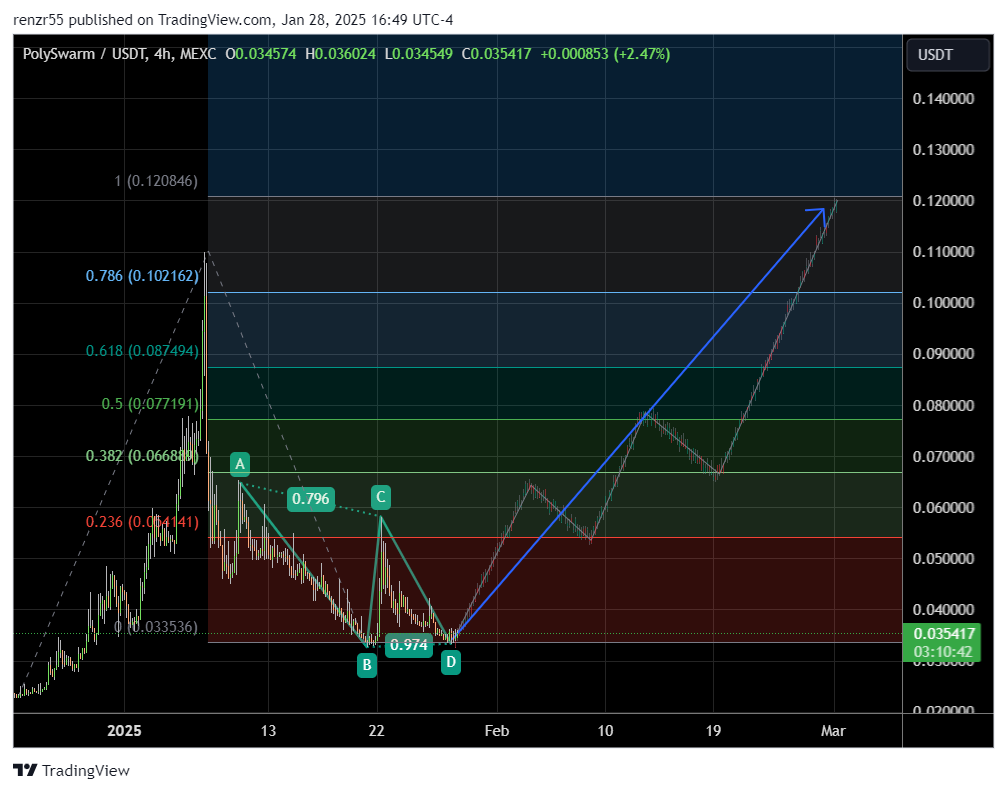Click the 0.120000 price axis label

coord(943,200)
